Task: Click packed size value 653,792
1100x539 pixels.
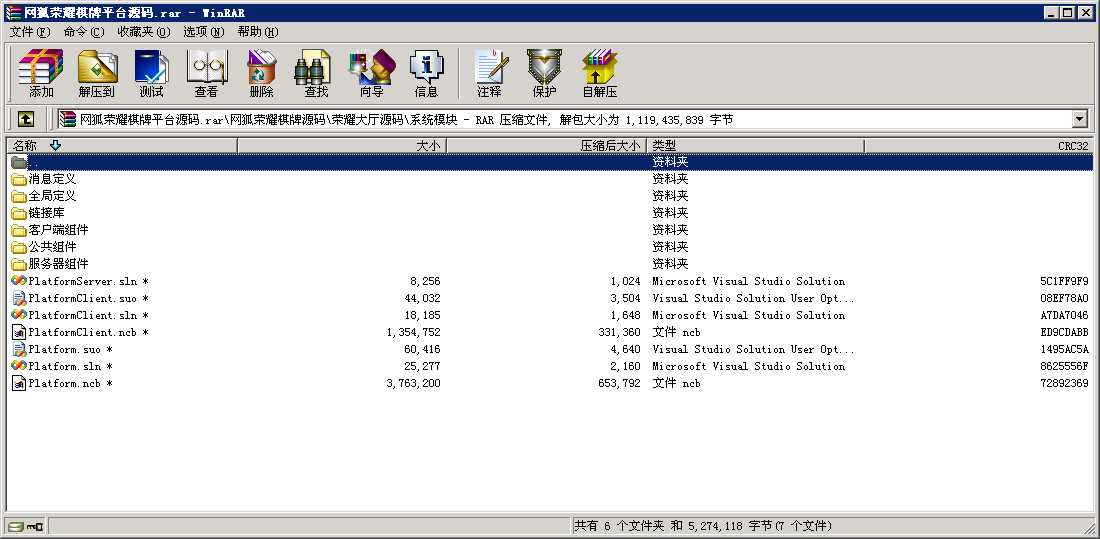Action: tap(617, 383)
